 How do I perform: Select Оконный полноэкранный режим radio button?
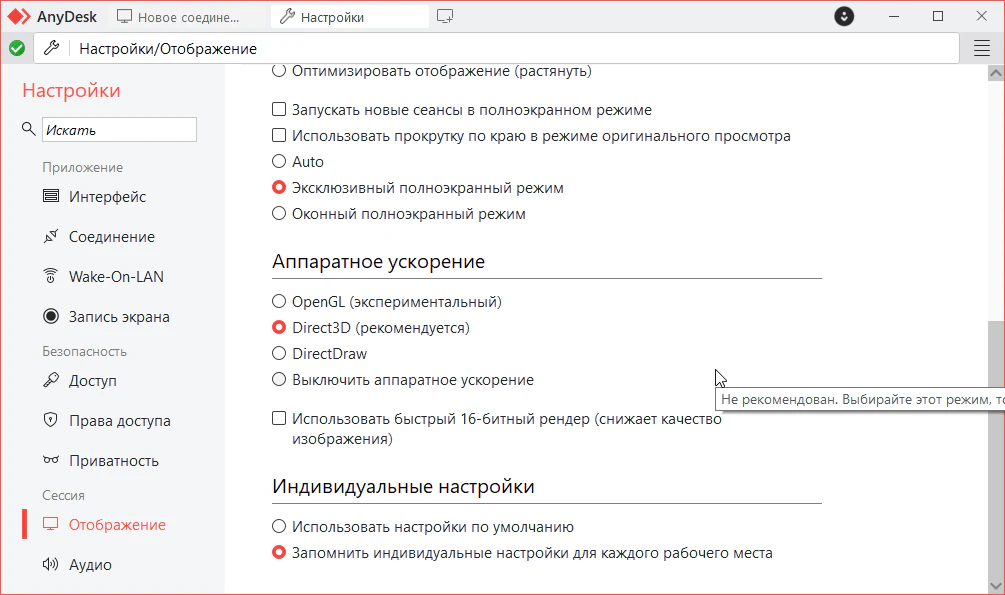[x=280, y=214]
